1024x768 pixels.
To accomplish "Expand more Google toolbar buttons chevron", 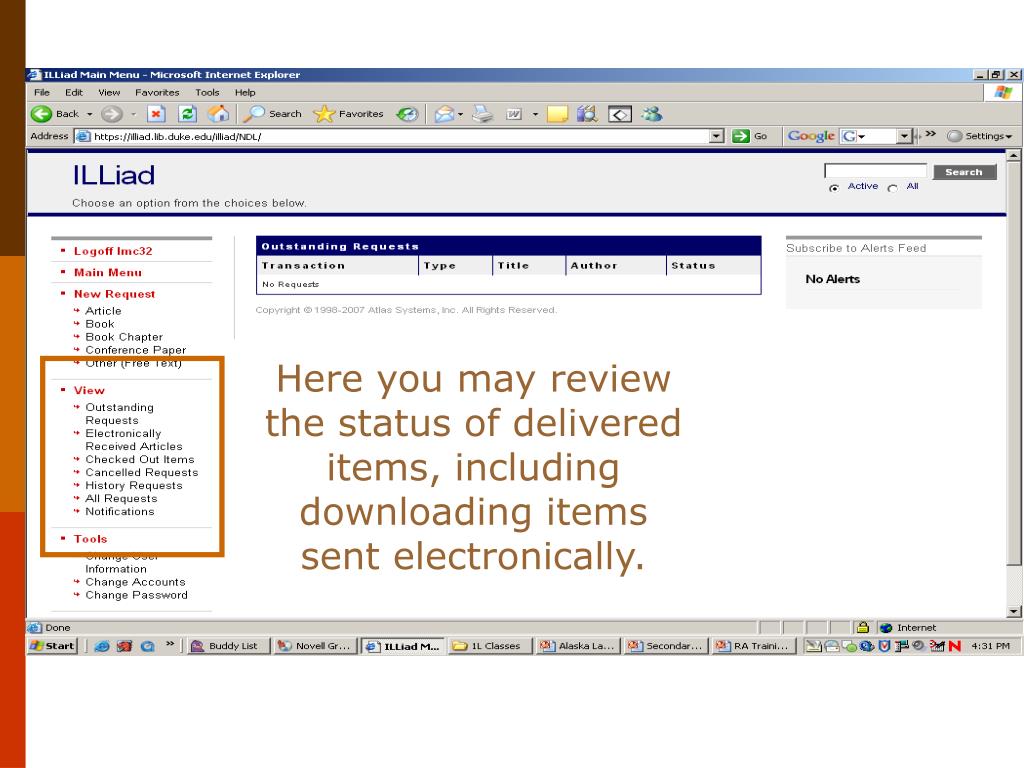I will pos(931,134).
